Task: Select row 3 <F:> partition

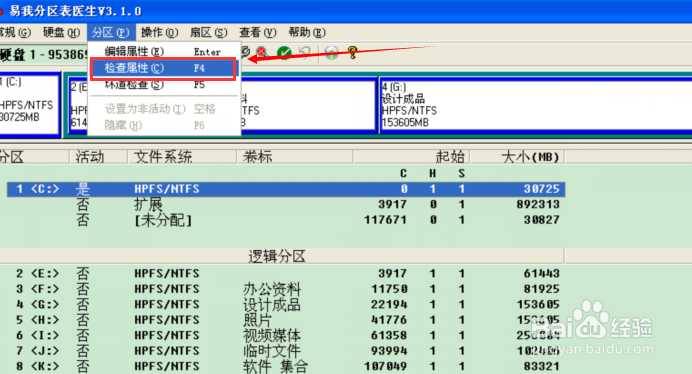Action: [x=286, y=289]
